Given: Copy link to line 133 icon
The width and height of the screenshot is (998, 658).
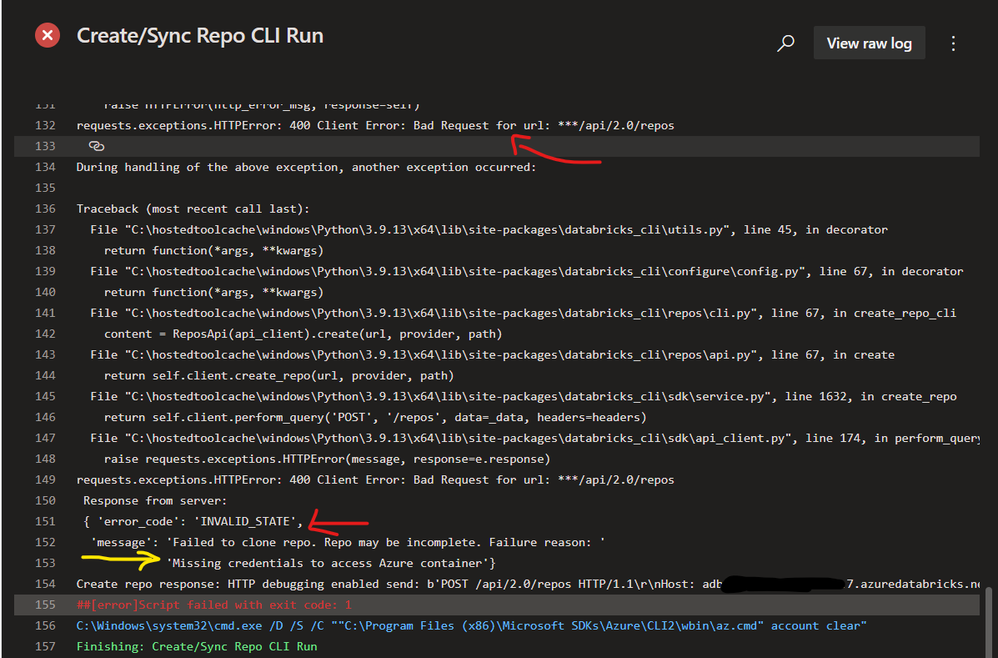Looking at the screenshot, I should (97, 146).
